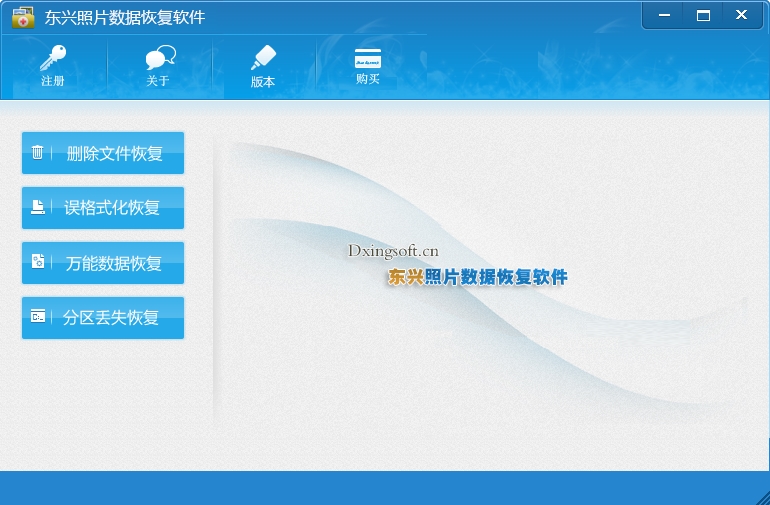Click the partition icon on 分区丢失恢复

coord(38,317)
